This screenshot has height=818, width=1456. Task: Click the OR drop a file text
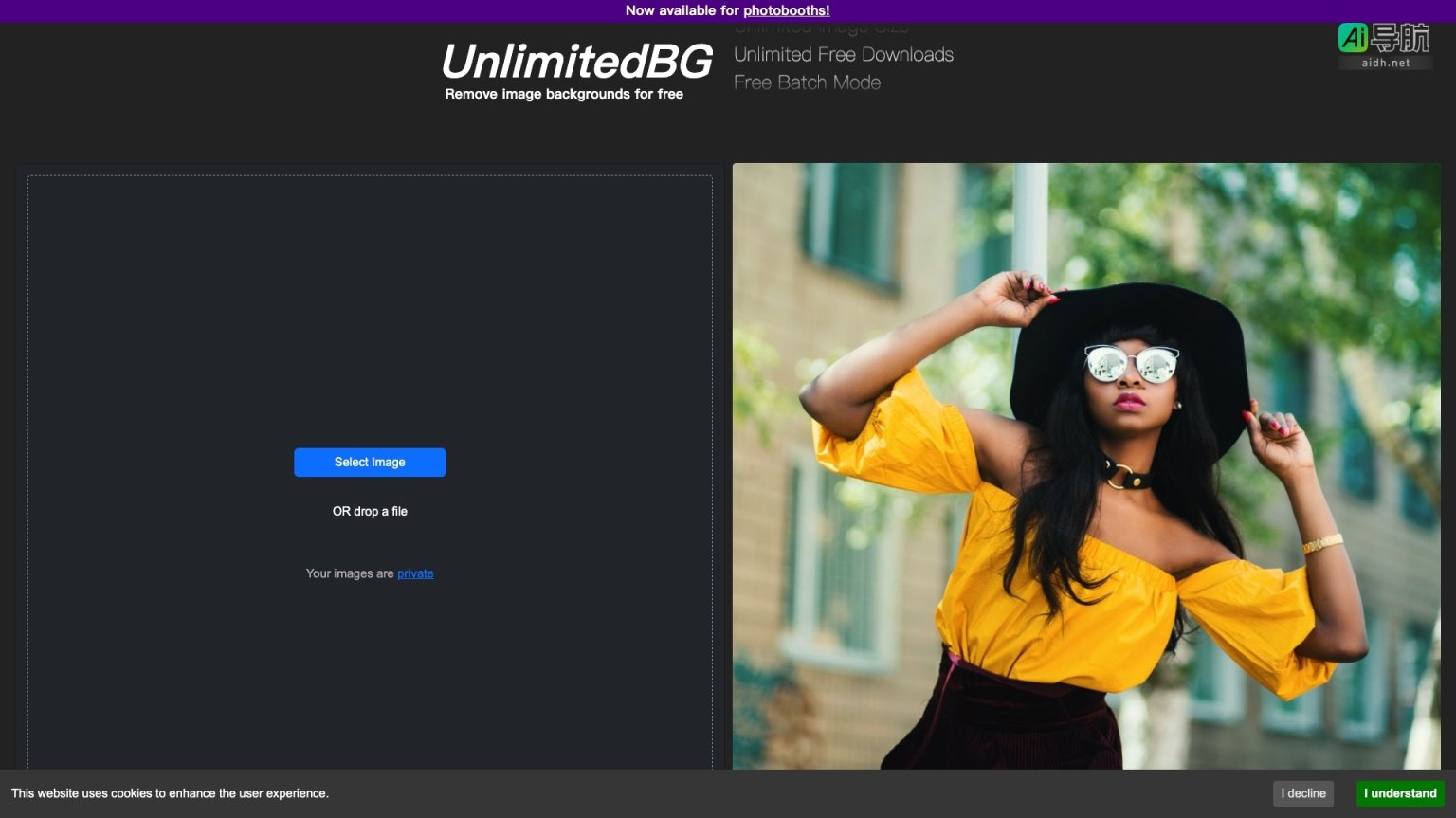(x=370, y=511)
